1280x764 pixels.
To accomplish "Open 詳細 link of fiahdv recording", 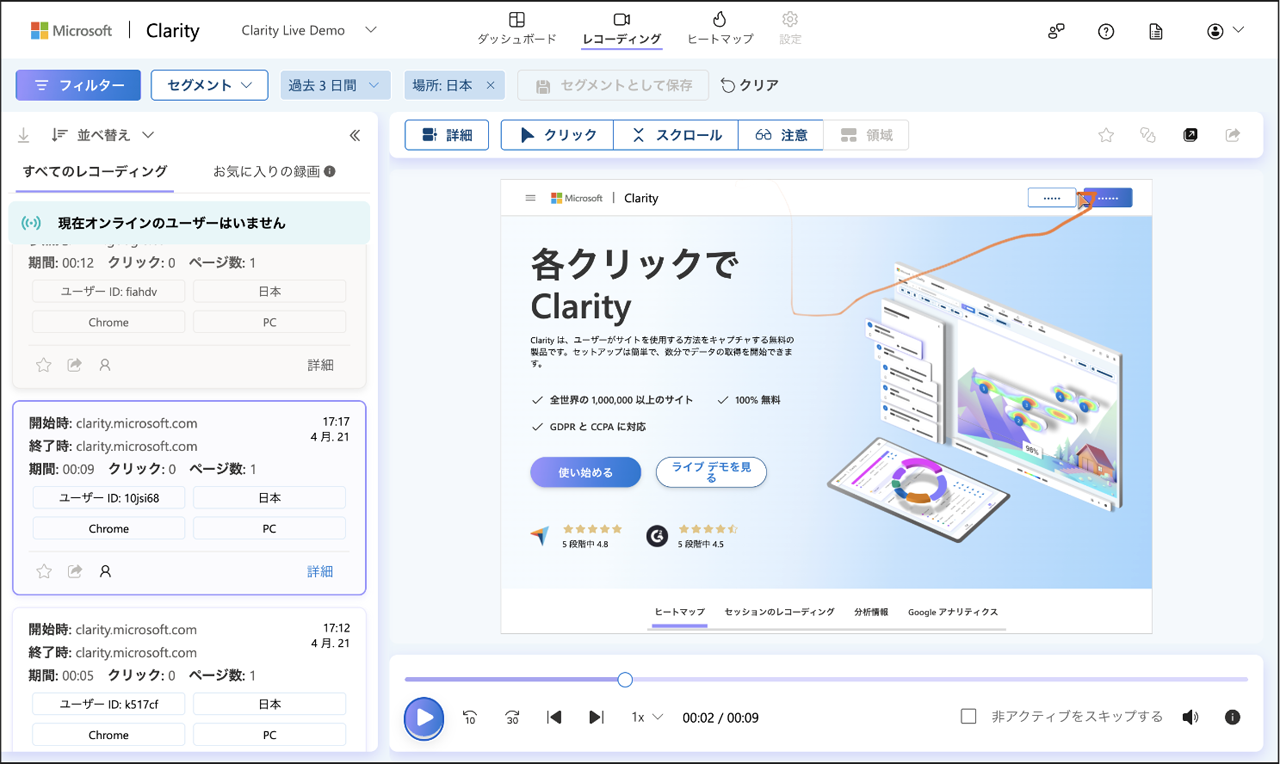I will tap(320, 365).
